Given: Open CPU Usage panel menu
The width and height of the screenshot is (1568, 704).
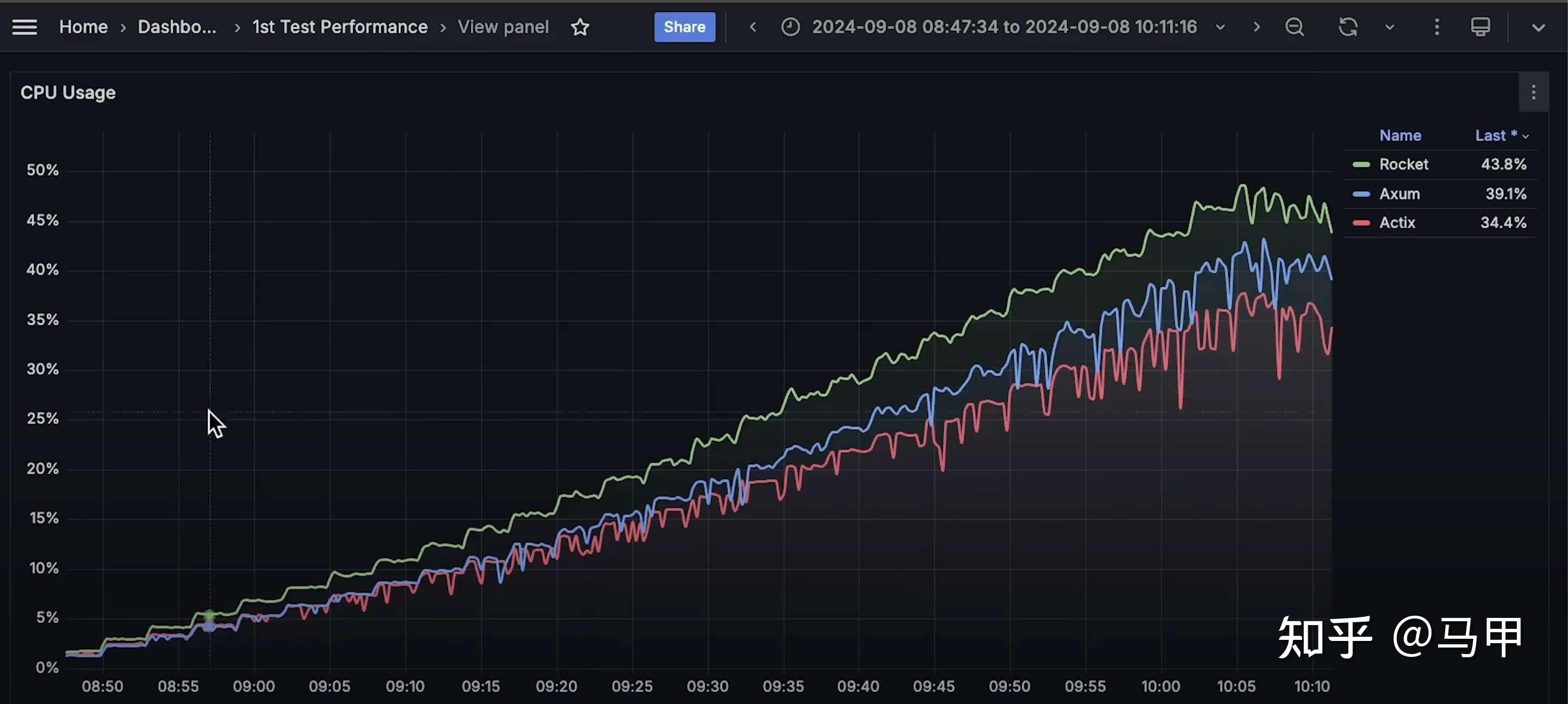Looking at the screenshot, I should click(1533, 92).
